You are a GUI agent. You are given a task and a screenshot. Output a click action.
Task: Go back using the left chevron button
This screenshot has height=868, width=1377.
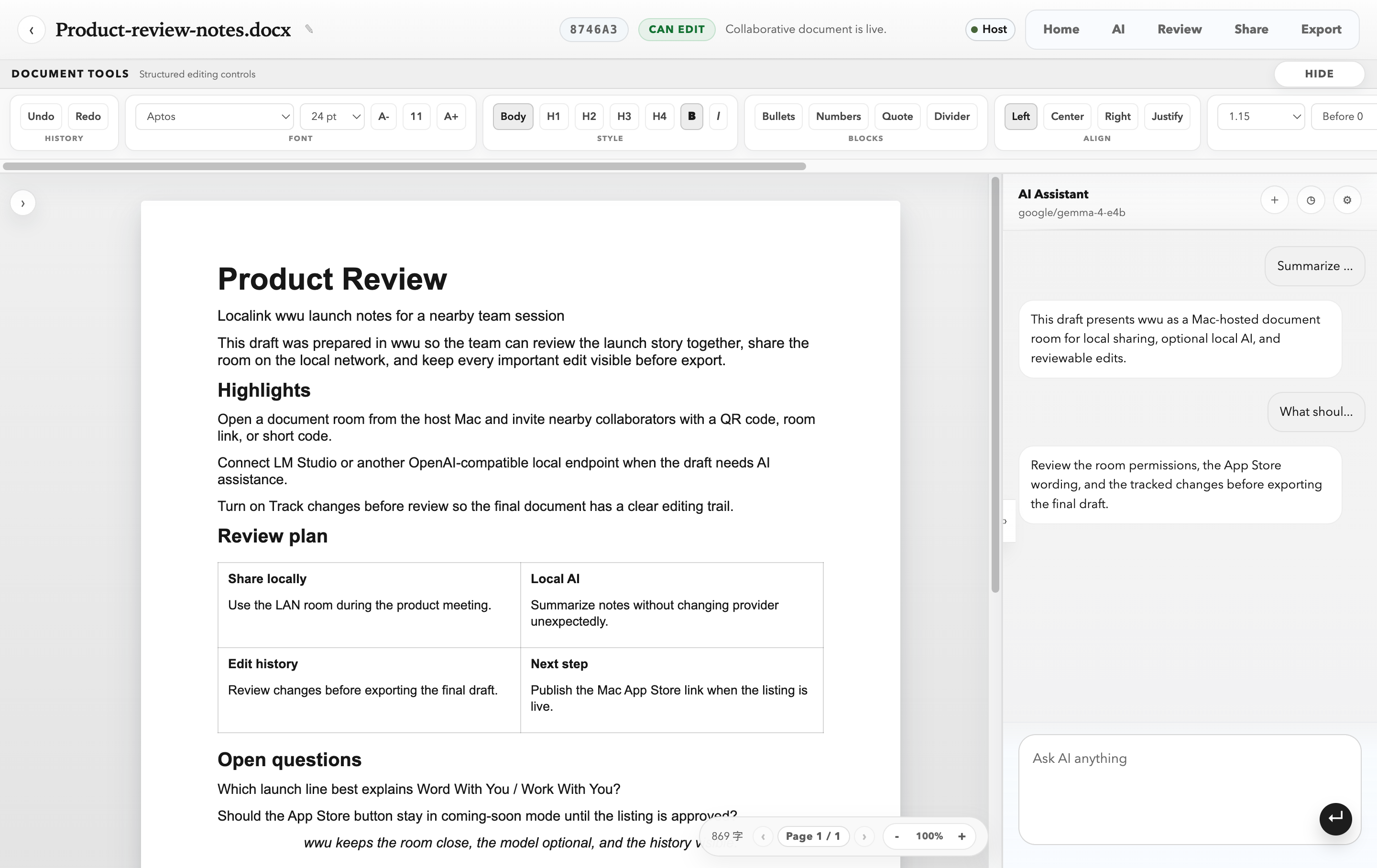tap(32, 30)
